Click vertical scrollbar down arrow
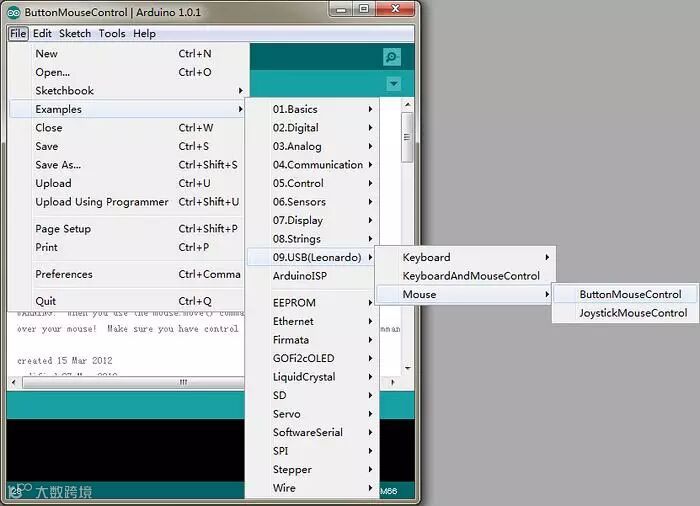700x506 pixels. (x=407, y=368)
